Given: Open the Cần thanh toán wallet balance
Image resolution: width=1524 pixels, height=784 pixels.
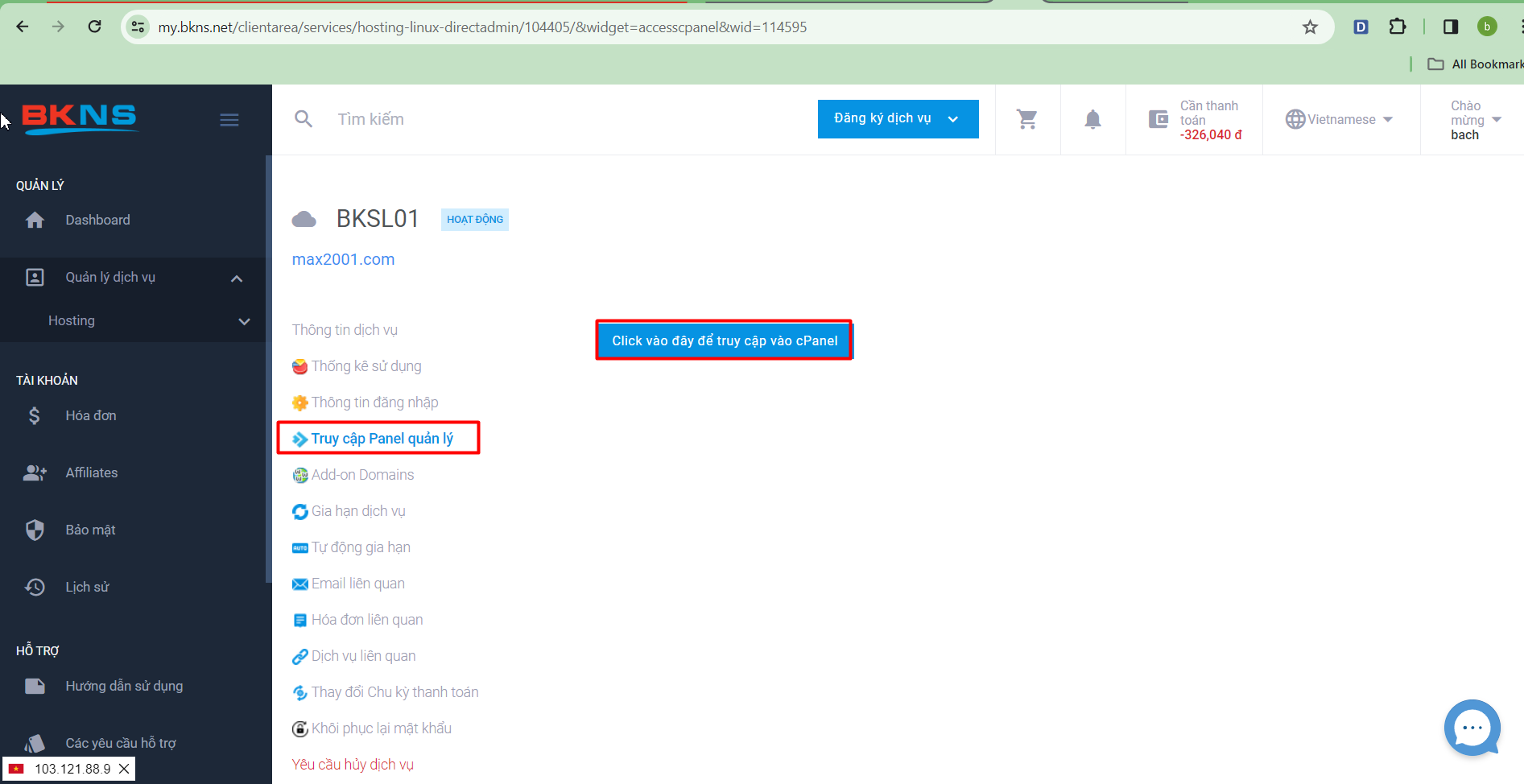Looking at the screenshot, I should (1195, 120).
